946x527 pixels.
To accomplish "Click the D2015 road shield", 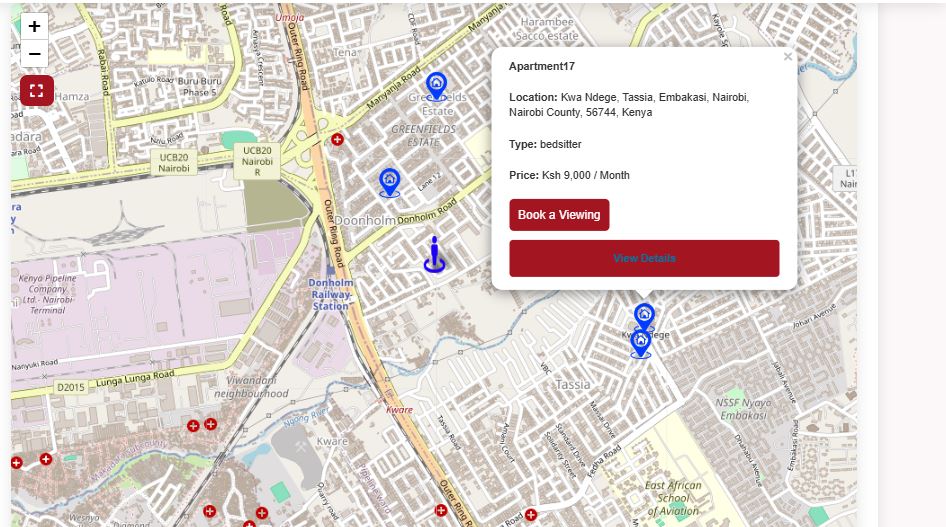I will coord(70,386).
